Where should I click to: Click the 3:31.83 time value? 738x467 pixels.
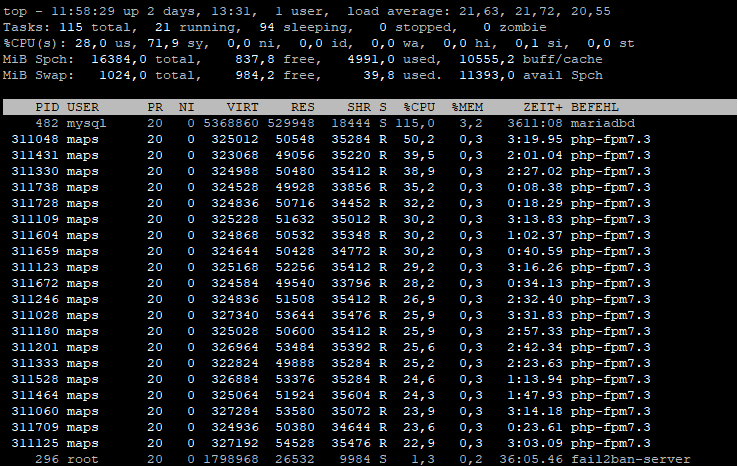[x=535, y=315]
